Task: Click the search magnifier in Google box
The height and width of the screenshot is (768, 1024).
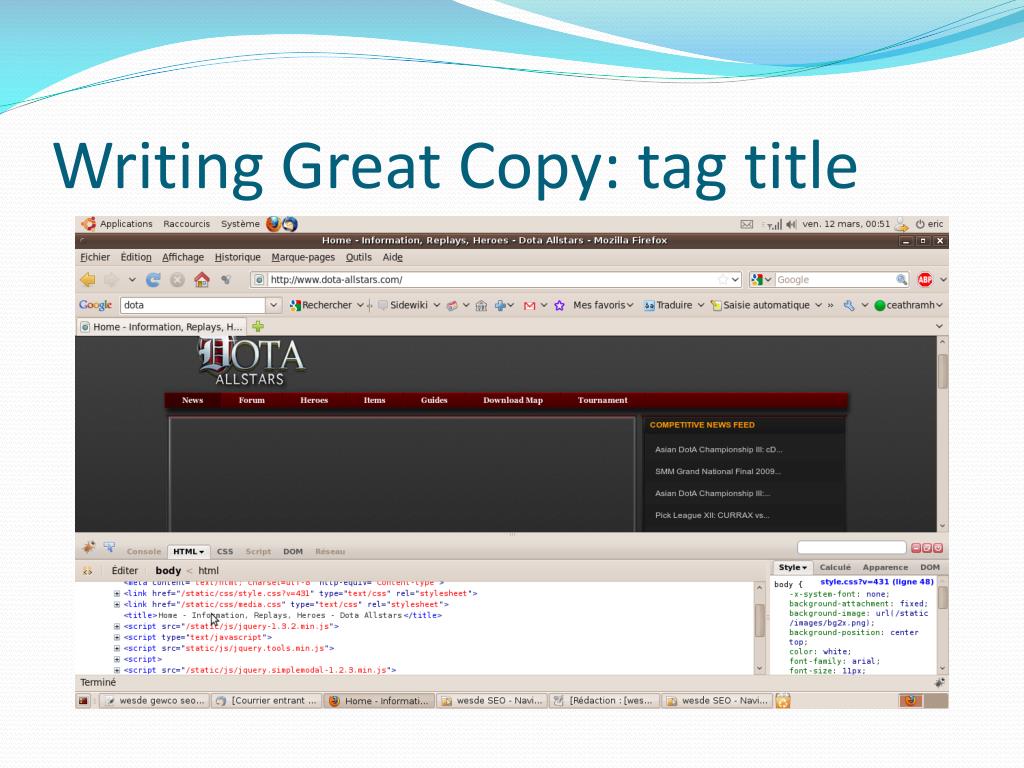Action: [901, 280]
